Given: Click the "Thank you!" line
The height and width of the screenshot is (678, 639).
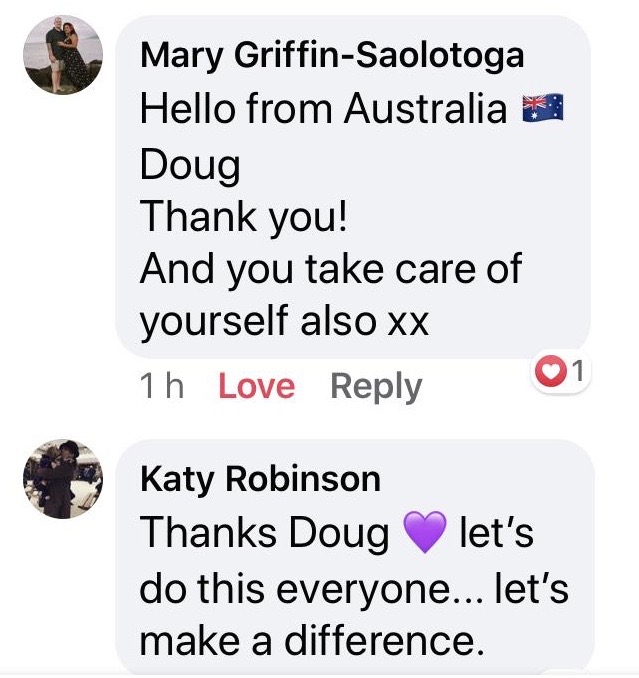Looking at the screenshot, I should [x=243, y=218].
